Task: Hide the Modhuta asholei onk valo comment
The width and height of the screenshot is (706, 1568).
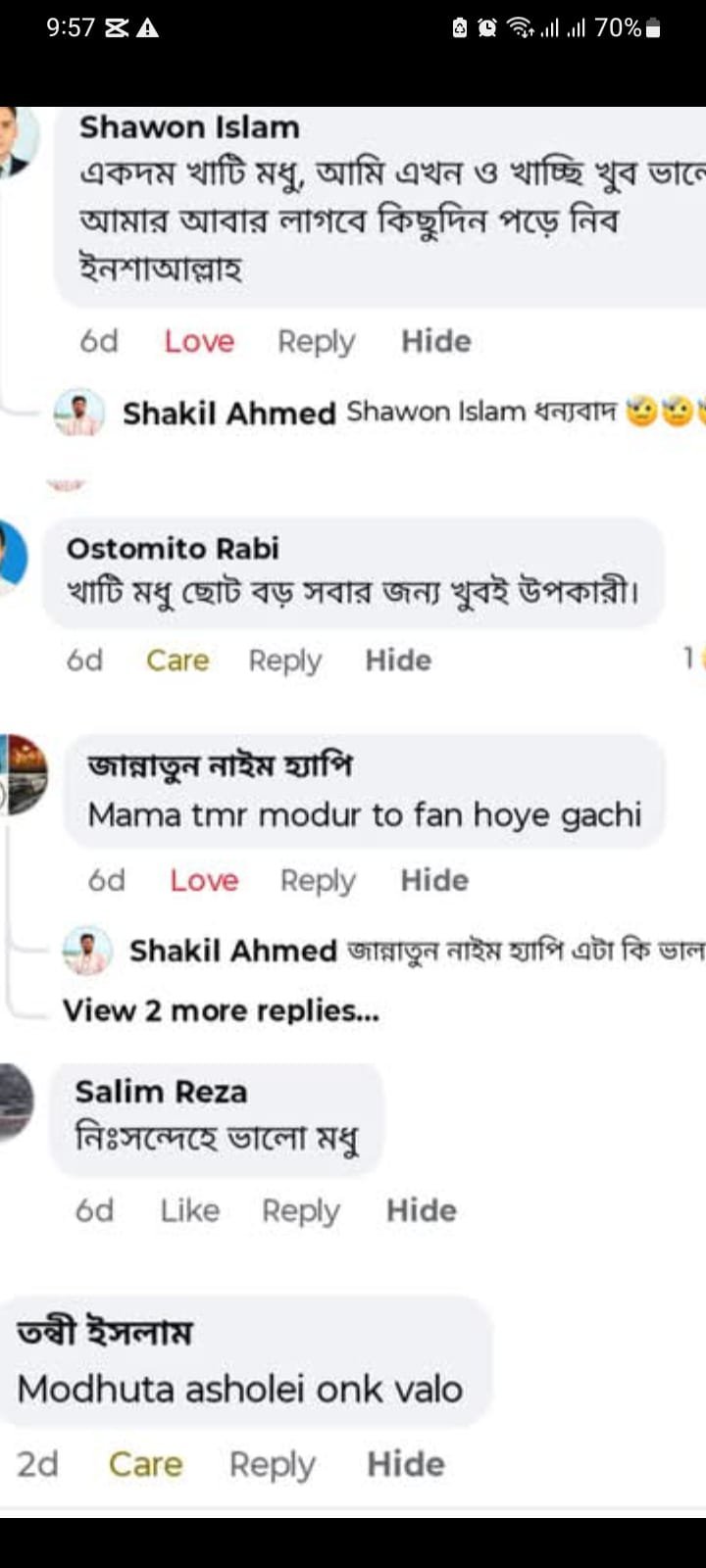Action: 406,1464
